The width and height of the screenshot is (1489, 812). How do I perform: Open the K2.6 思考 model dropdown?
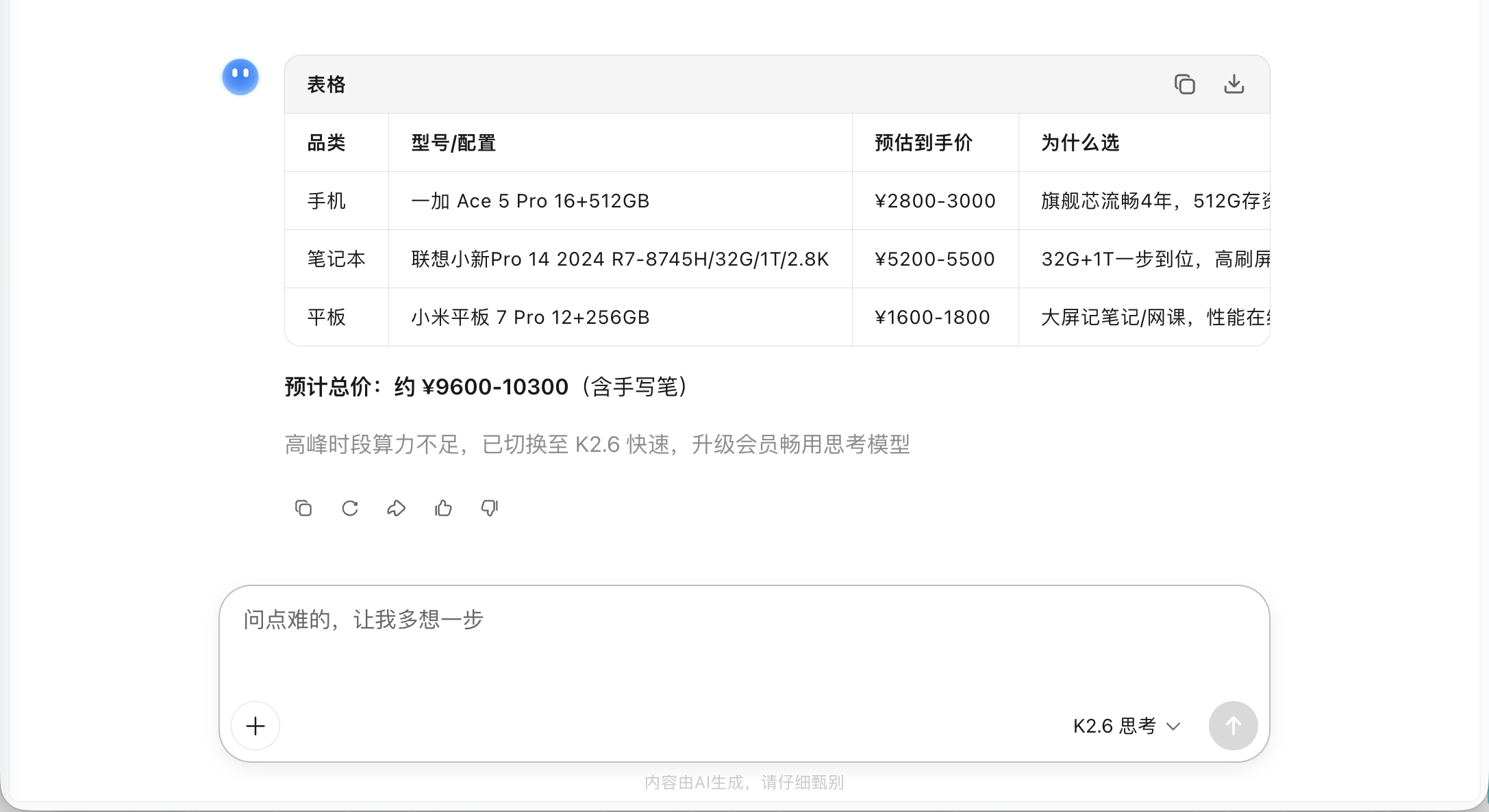point(1127,726)
